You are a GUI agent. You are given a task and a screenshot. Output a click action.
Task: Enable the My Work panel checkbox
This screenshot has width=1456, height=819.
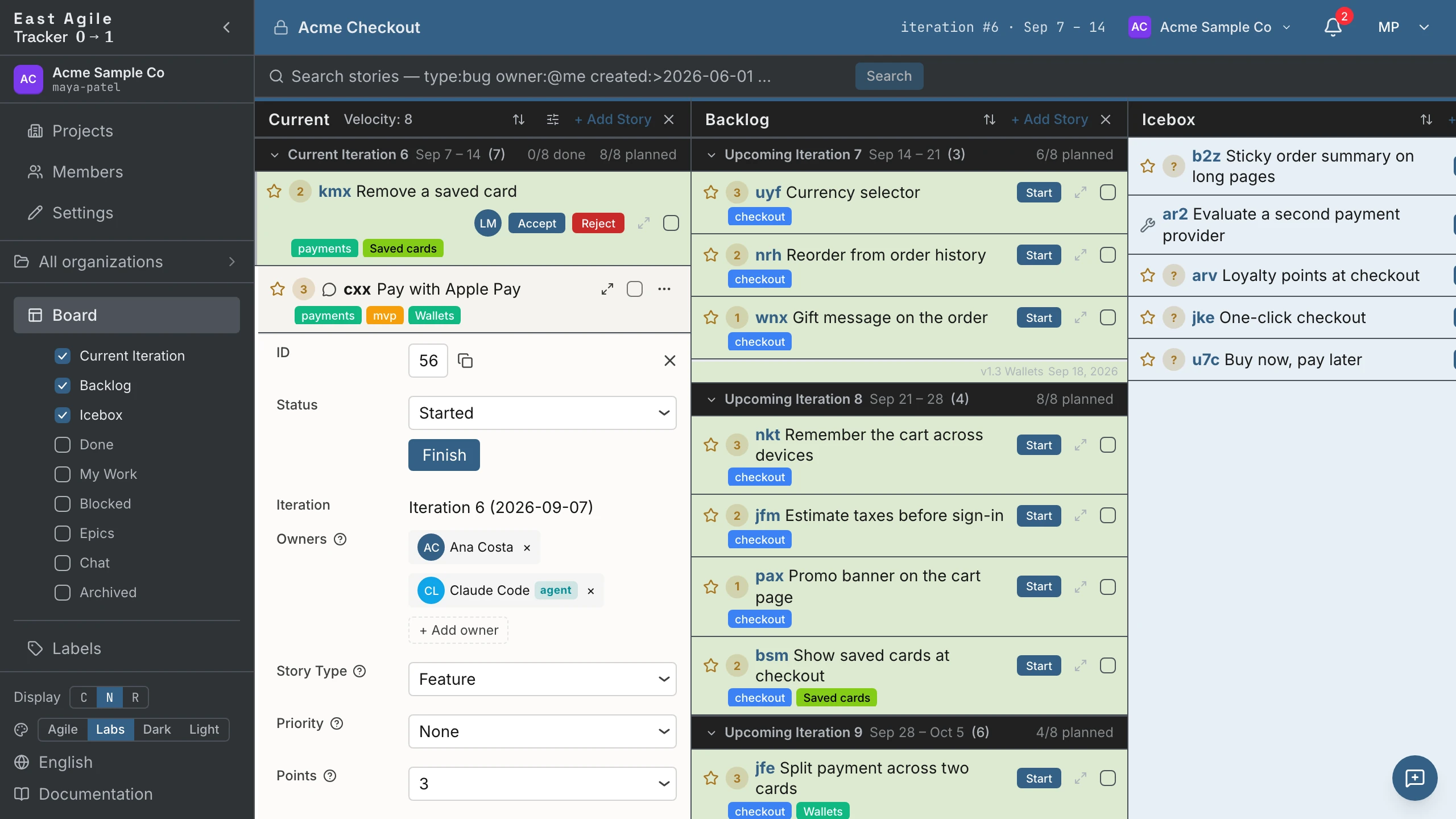[x=63, y=474]
